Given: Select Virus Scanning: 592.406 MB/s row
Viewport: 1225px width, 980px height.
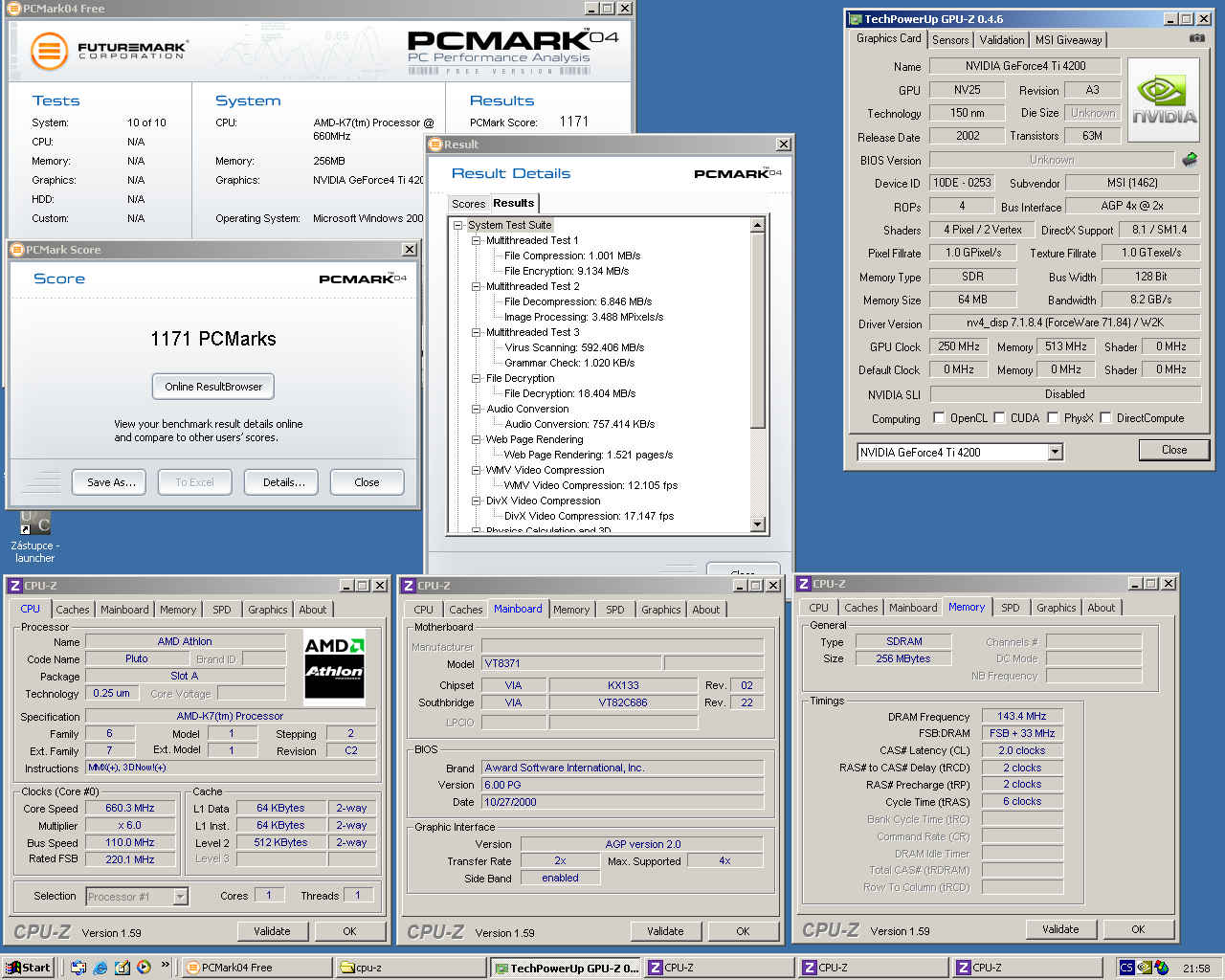Looking at the screenshot, I should coord(574,348).
